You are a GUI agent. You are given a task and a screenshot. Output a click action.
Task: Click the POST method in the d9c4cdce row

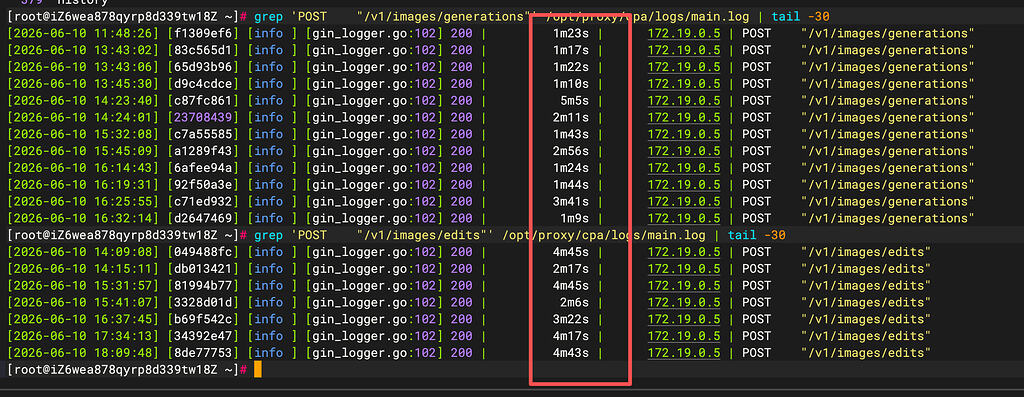coord(756,84)
